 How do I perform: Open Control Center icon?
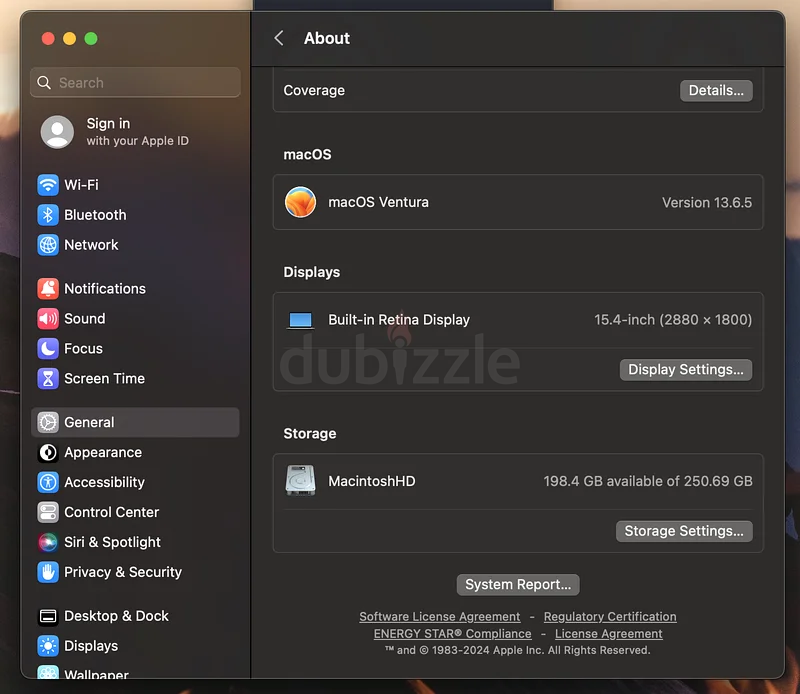point(48,512)
